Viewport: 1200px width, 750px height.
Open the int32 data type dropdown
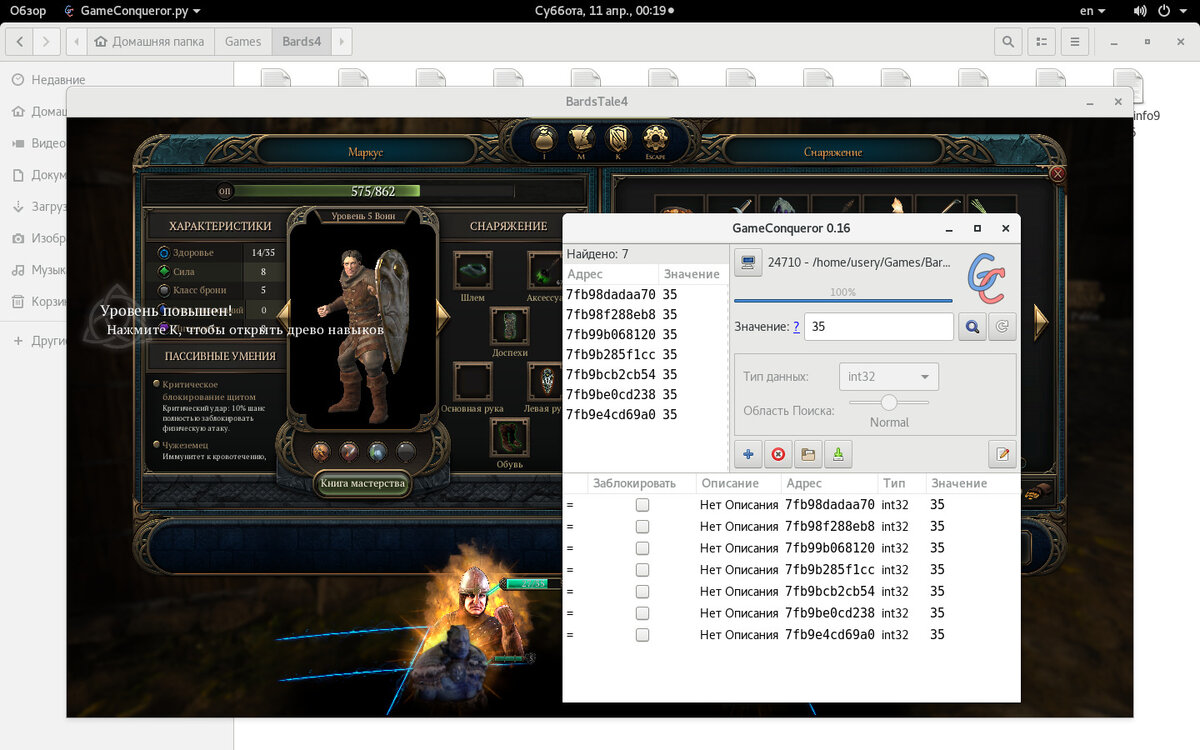pyautogui.click(x=888, y=377)
